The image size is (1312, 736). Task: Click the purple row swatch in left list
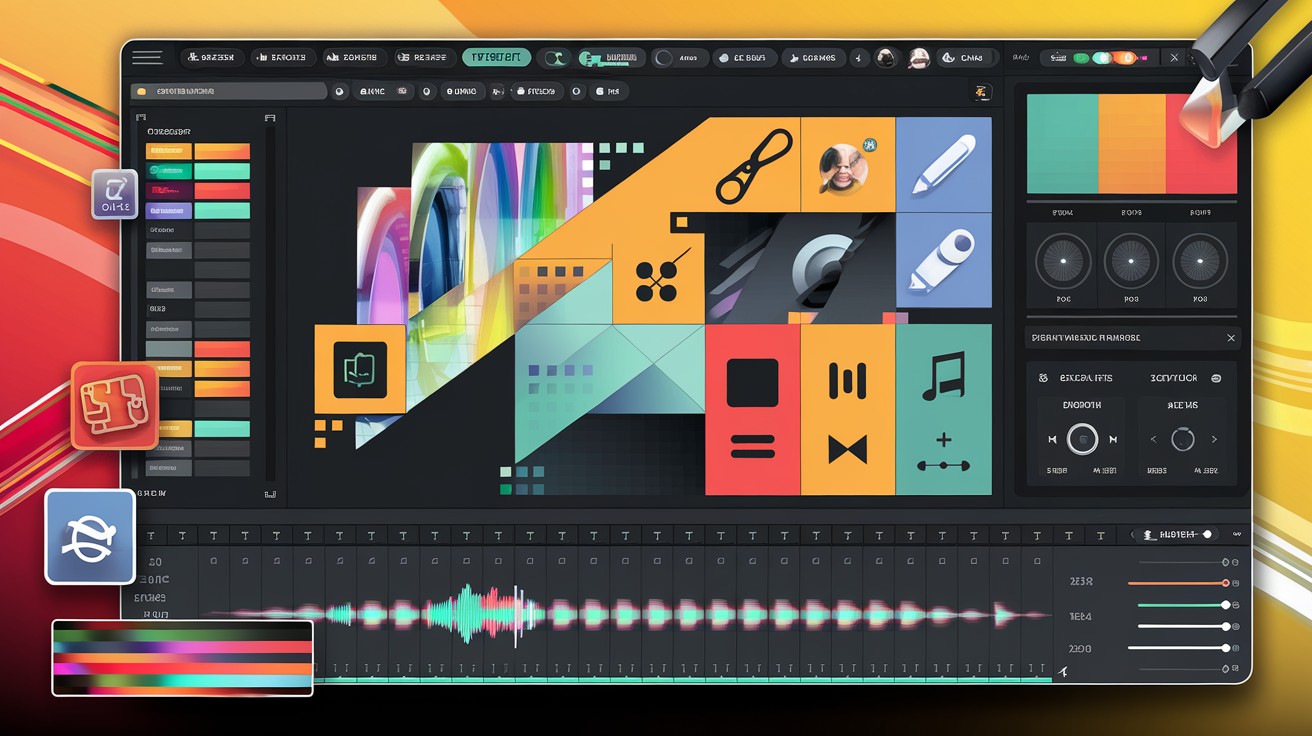tap(168, 211)
